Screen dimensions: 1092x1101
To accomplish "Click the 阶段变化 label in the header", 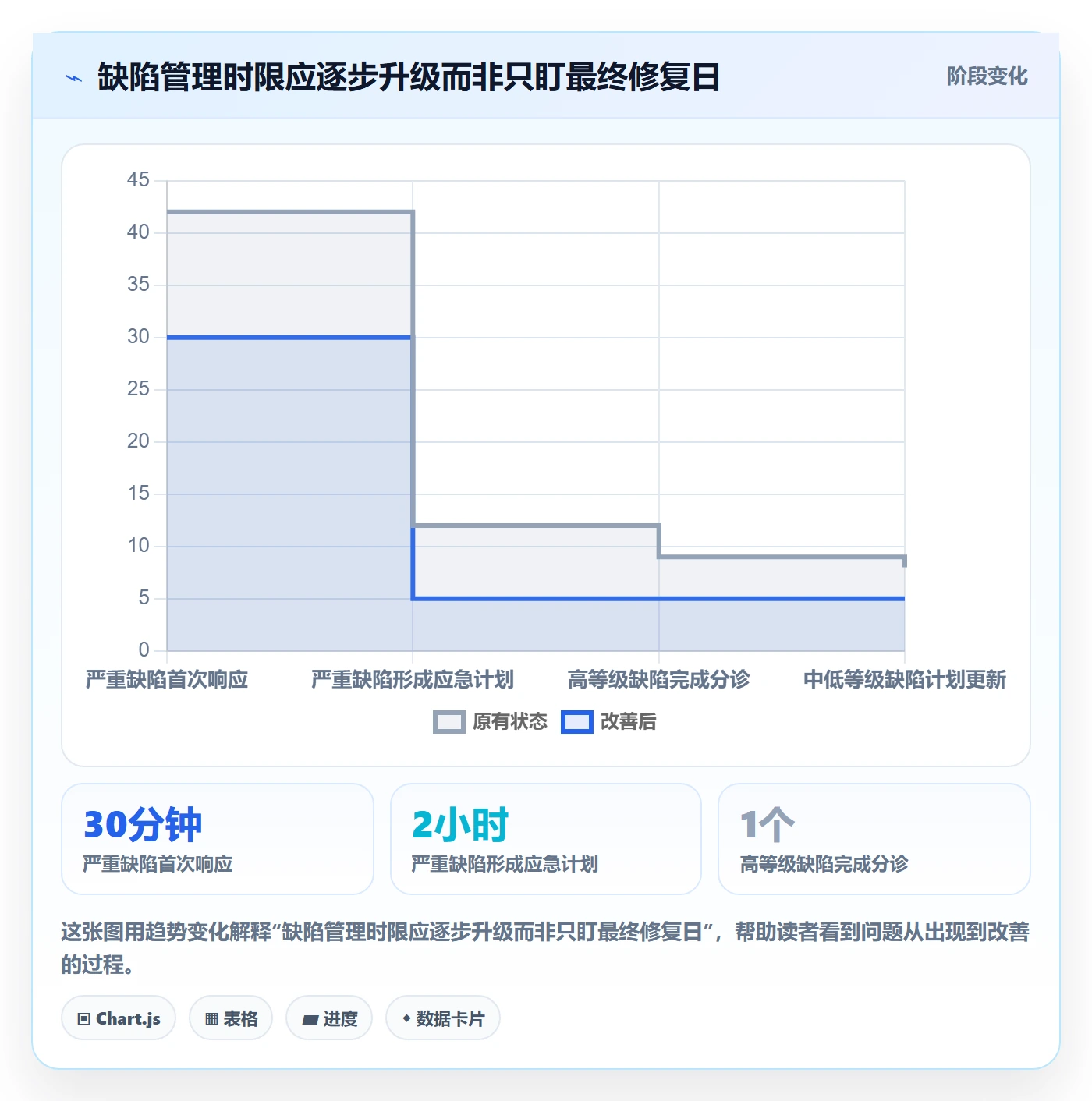I will [987, 76].
